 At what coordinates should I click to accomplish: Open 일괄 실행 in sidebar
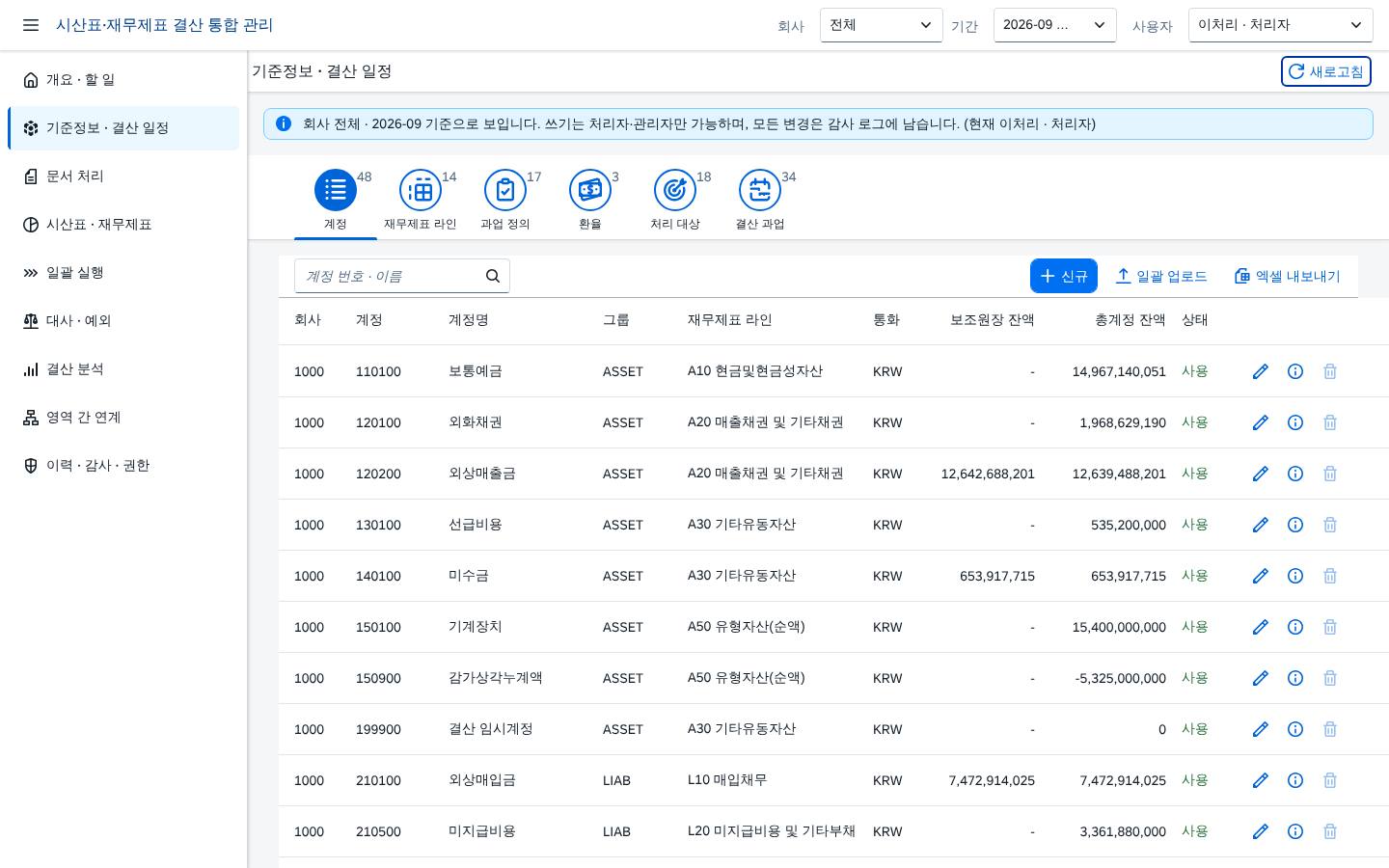pos(123,273)
